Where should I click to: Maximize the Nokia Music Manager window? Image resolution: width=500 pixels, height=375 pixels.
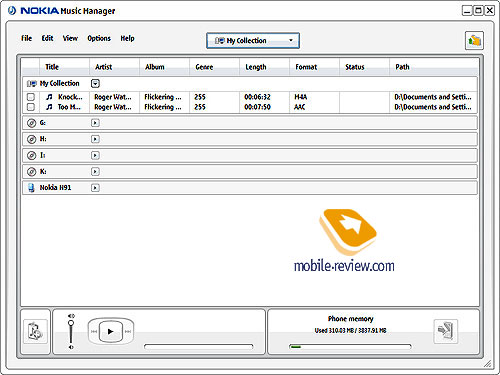pyautogui.click(x=478, y=11)
